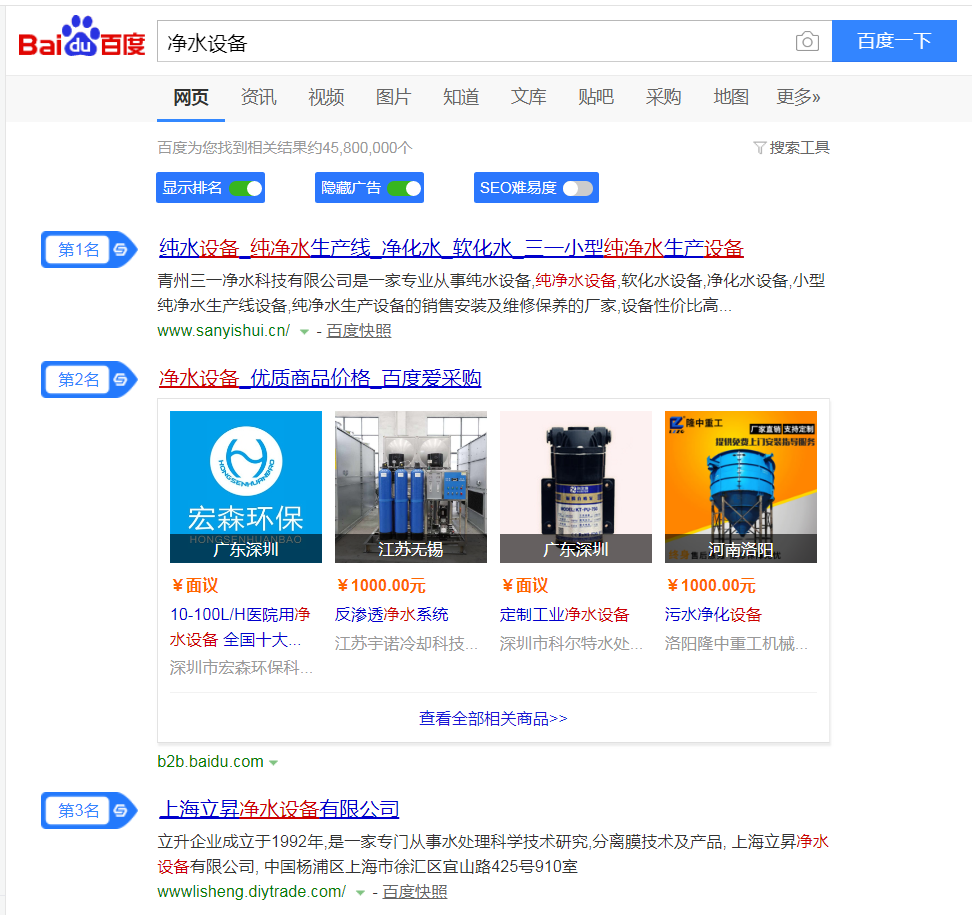Toggle the 显示排名 switch
This screenshot has height=915, width=972.
245,188
